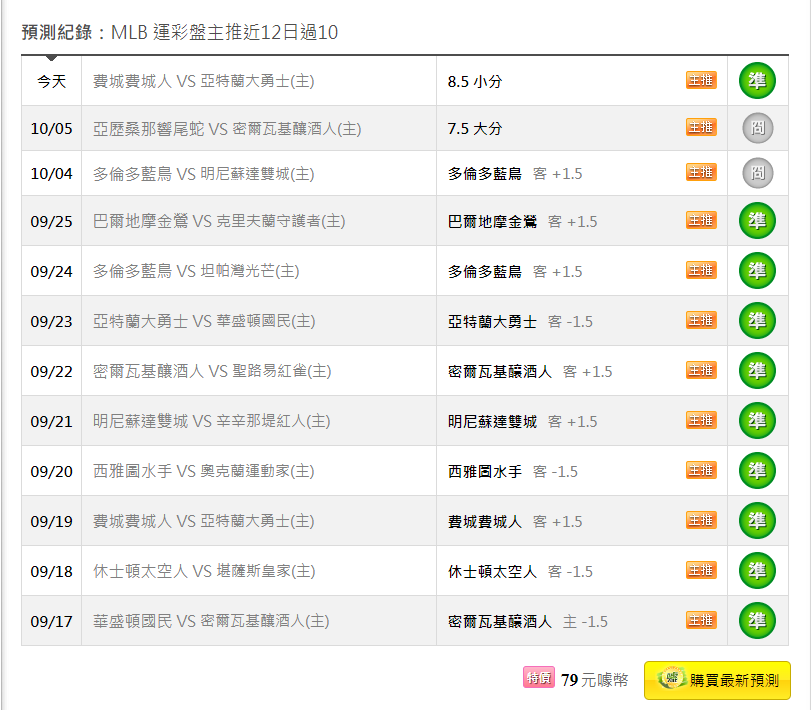812x710 pixels.
Task: Click the green 準 icon in 09/19 row
Action: point(757,520)
